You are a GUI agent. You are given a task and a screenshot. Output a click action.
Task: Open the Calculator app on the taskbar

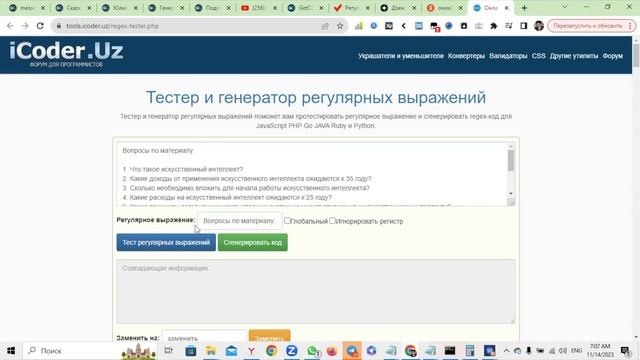click(x=470, y=351)
